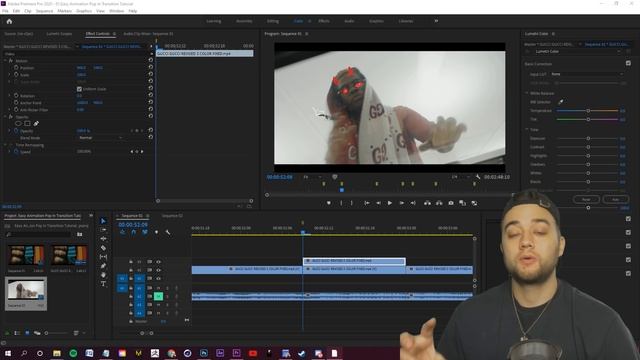This screenshot has height=360, width=640.
Task: Select the Ripple Edit tool
Action: coord(103,239)
